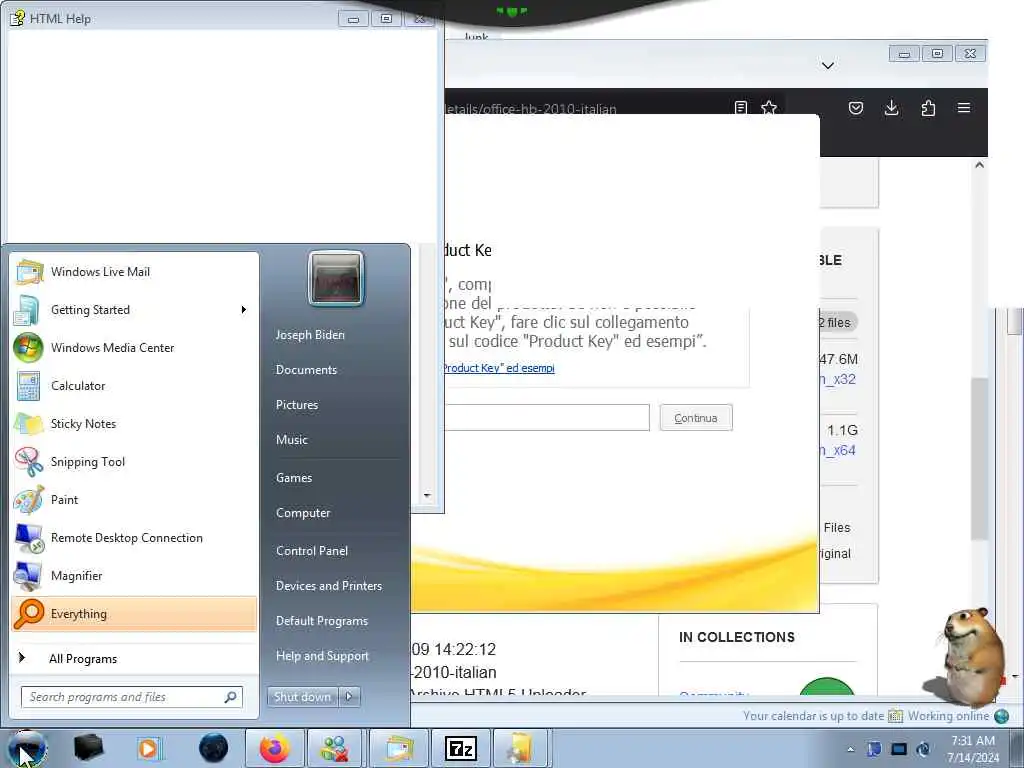Open Firefox downloads icon

tap(891, 108)
